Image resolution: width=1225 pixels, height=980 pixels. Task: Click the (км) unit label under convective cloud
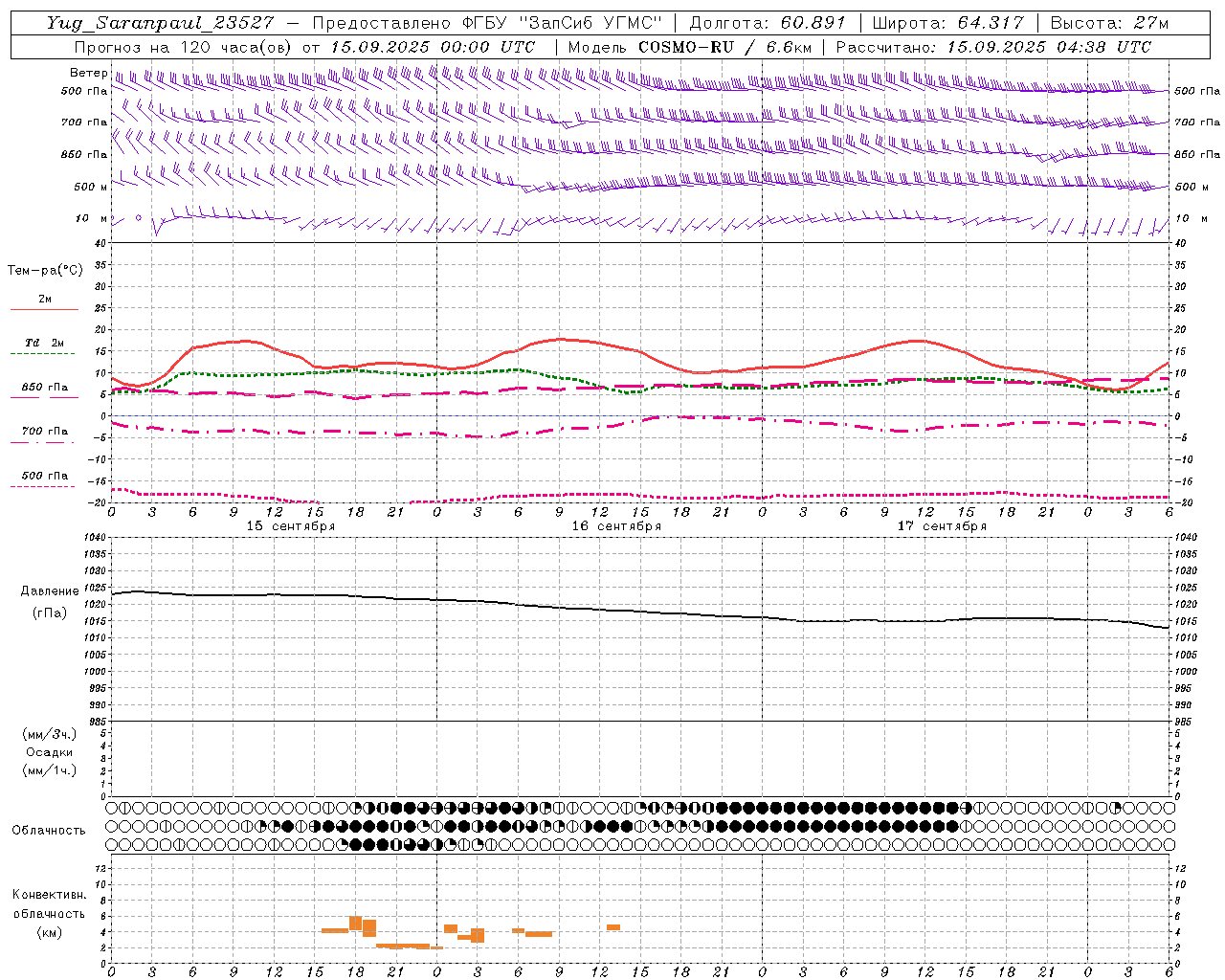(x=49, y=932)
